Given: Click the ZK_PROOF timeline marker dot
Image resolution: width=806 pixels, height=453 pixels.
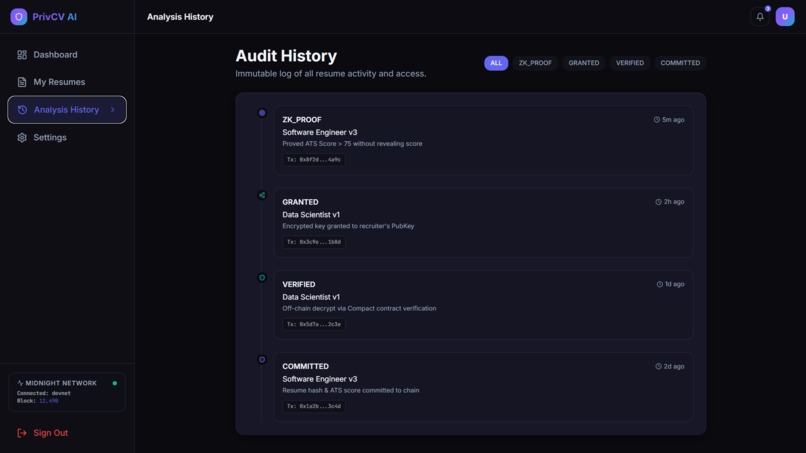Looking at the screenshot, I should [262, 113].
